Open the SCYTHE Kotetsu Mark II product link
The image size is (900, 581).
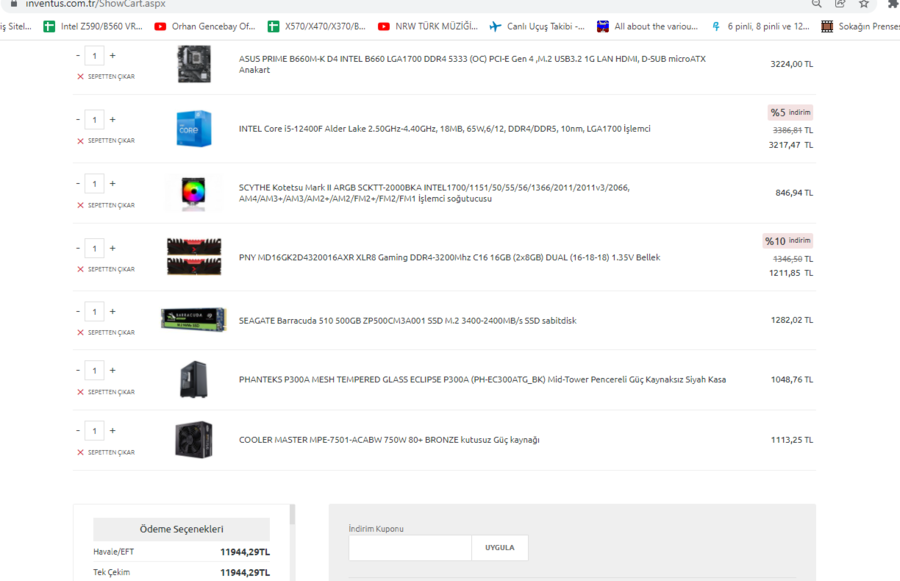pos(435,193)
